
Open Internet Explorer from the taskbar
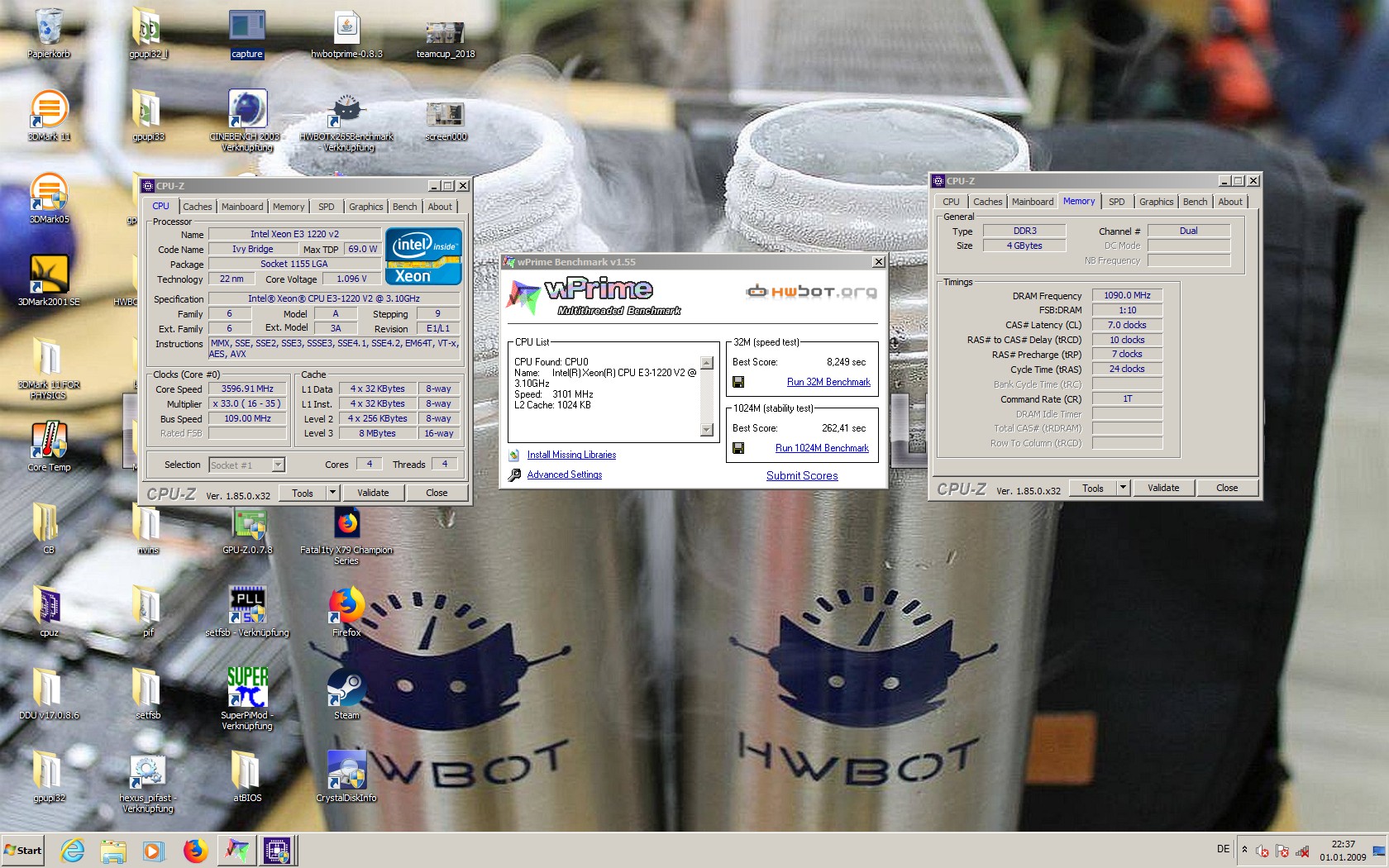tap(73, 850)
